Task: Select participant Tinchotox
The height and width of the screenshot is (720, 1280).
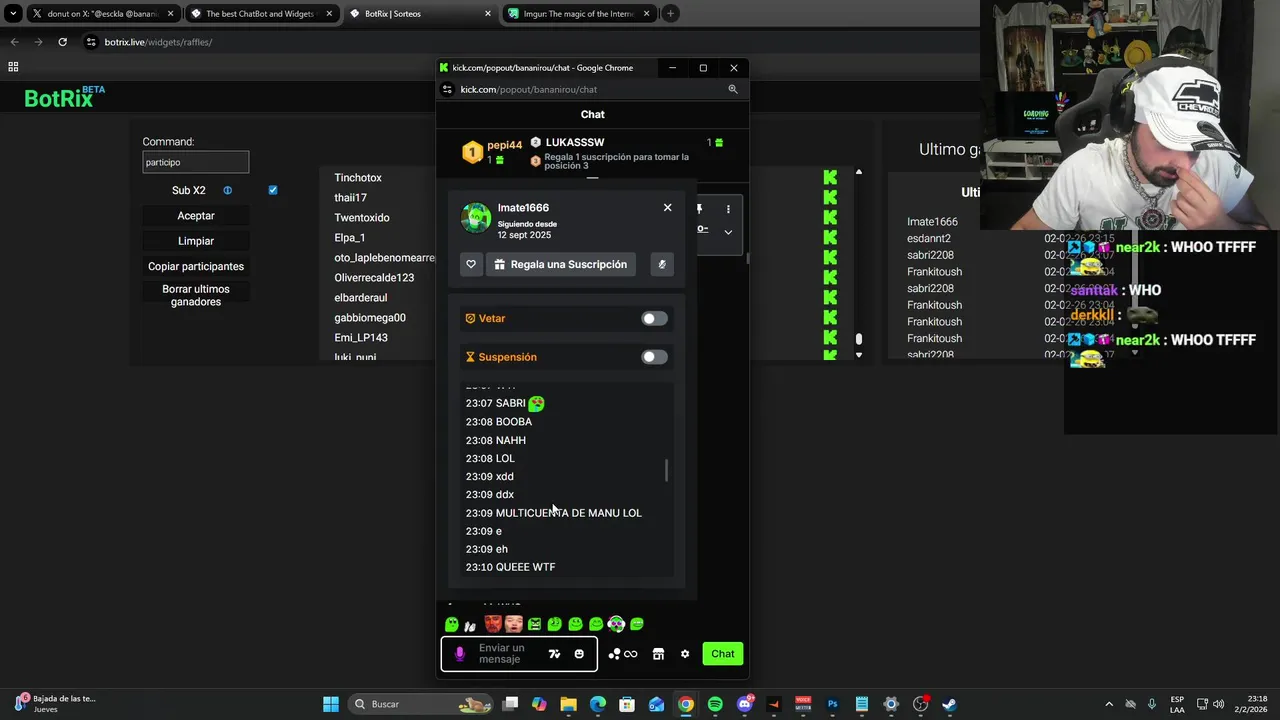Action: click(x=358, y=178)
